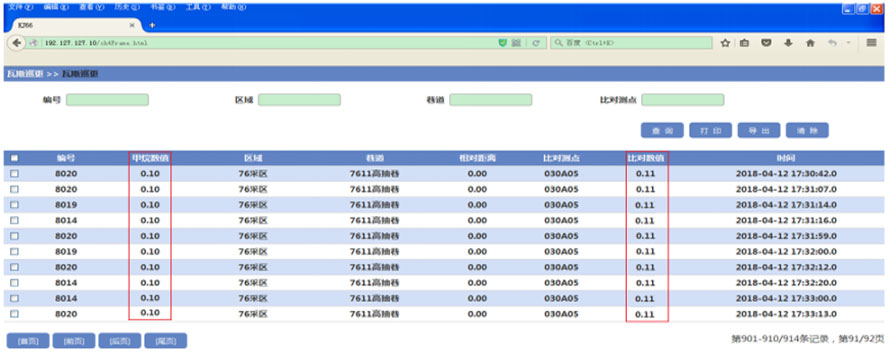Open the 工具 menu
The image size is (889, 363).
point(197,8)
